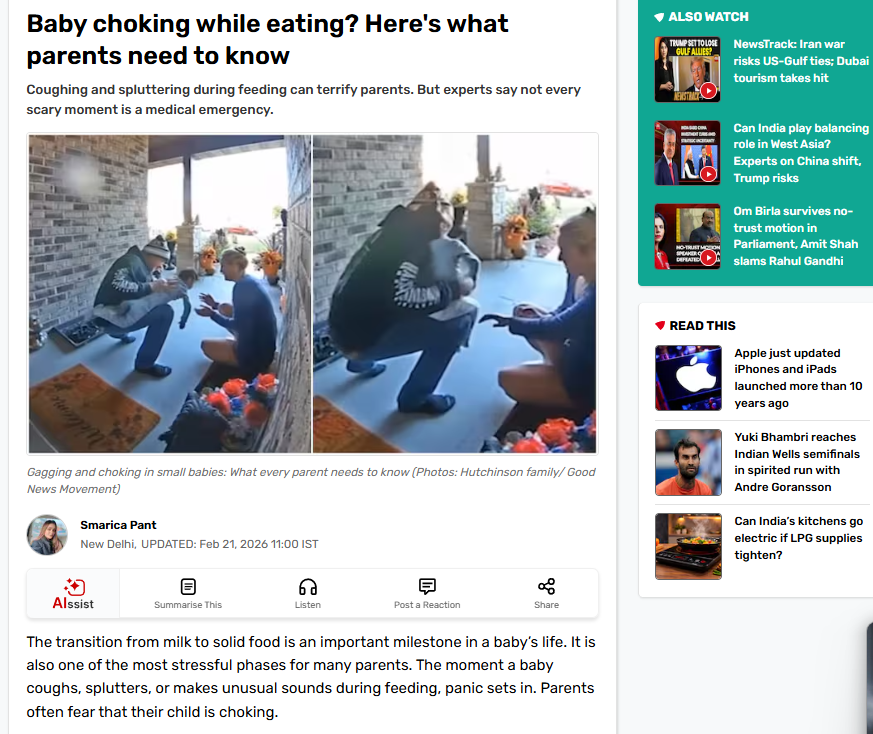Viewport: 873px width, 734px height.
Task: Open the Yuki Bhambri photo thumbnail
Action: click(688, 462)
